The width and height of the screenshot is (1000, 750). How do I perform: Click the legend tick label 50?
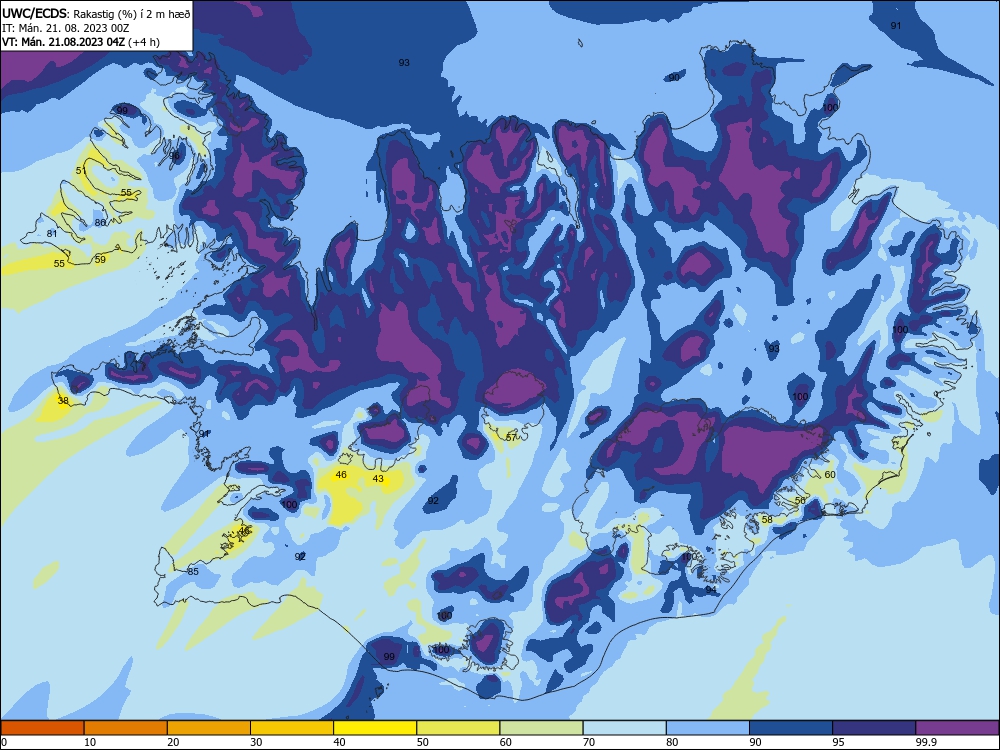point(423,742)
